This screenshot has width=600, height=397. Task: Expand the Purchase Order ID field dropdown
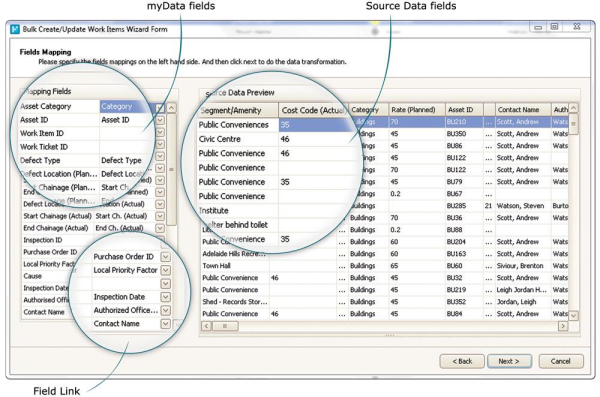click(165, 256)
